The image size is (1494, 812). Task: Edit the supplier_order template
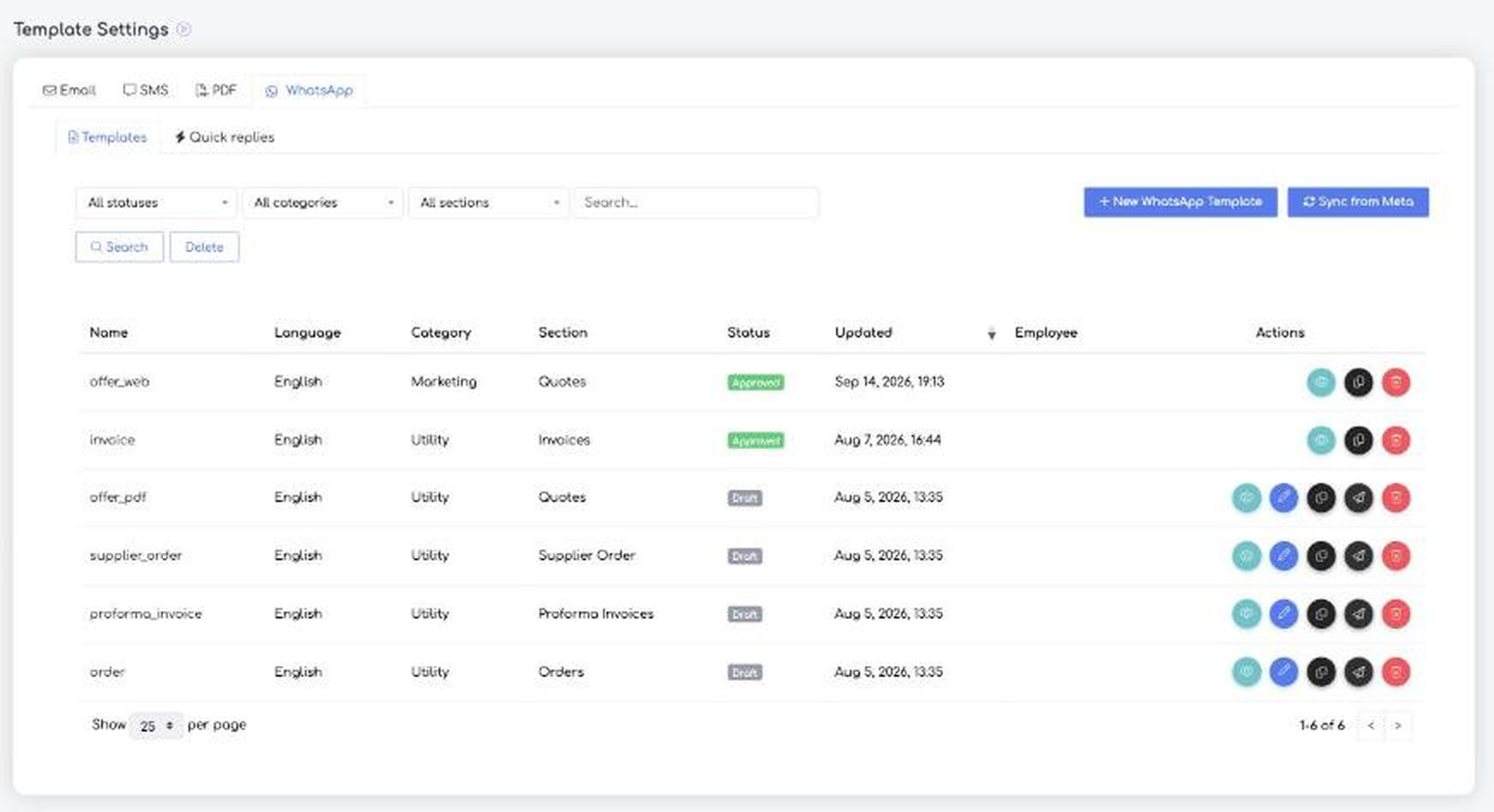(x=1283, y=556)
